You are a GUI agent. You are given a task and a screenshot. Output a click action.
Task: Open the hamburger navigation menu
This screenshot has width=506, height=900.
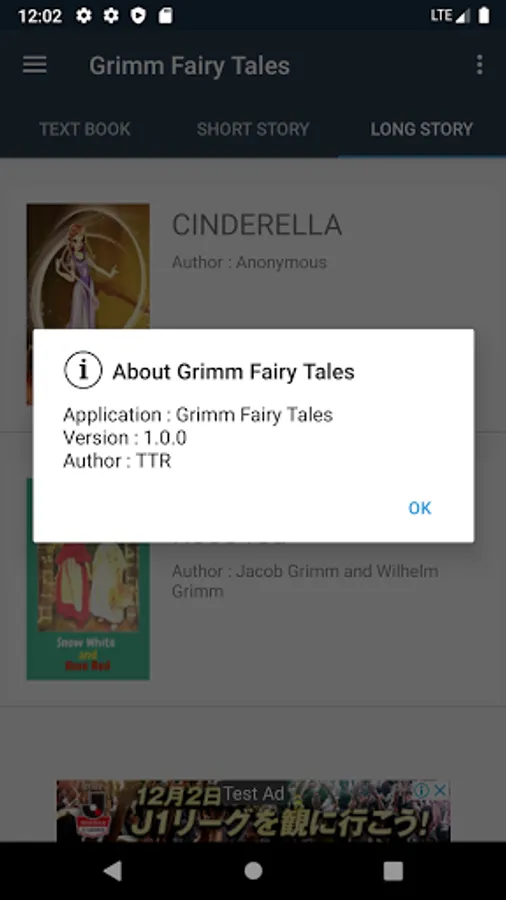pyautogui.click(x=34, y=65)
